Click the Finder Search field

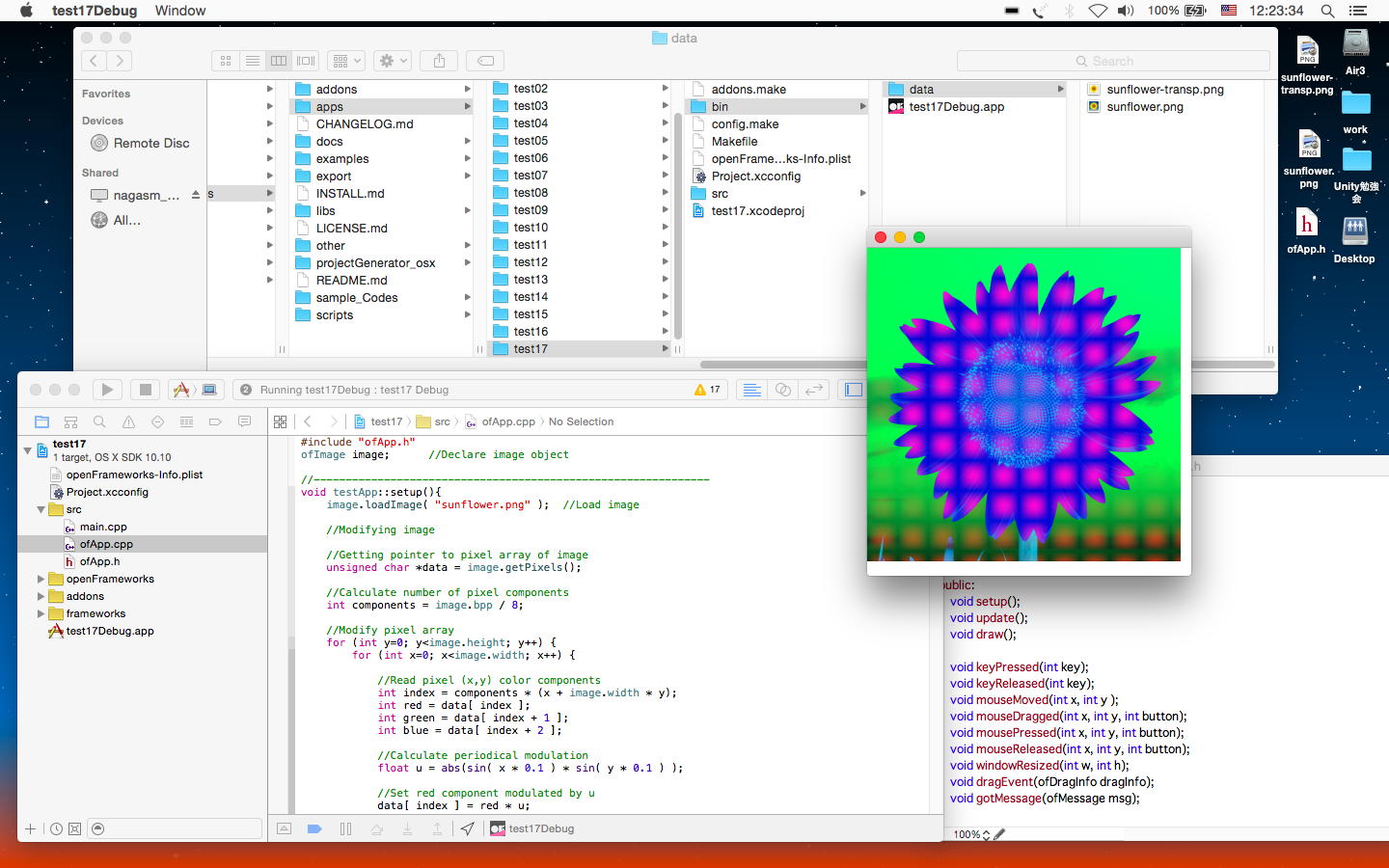coord(1113,61)
